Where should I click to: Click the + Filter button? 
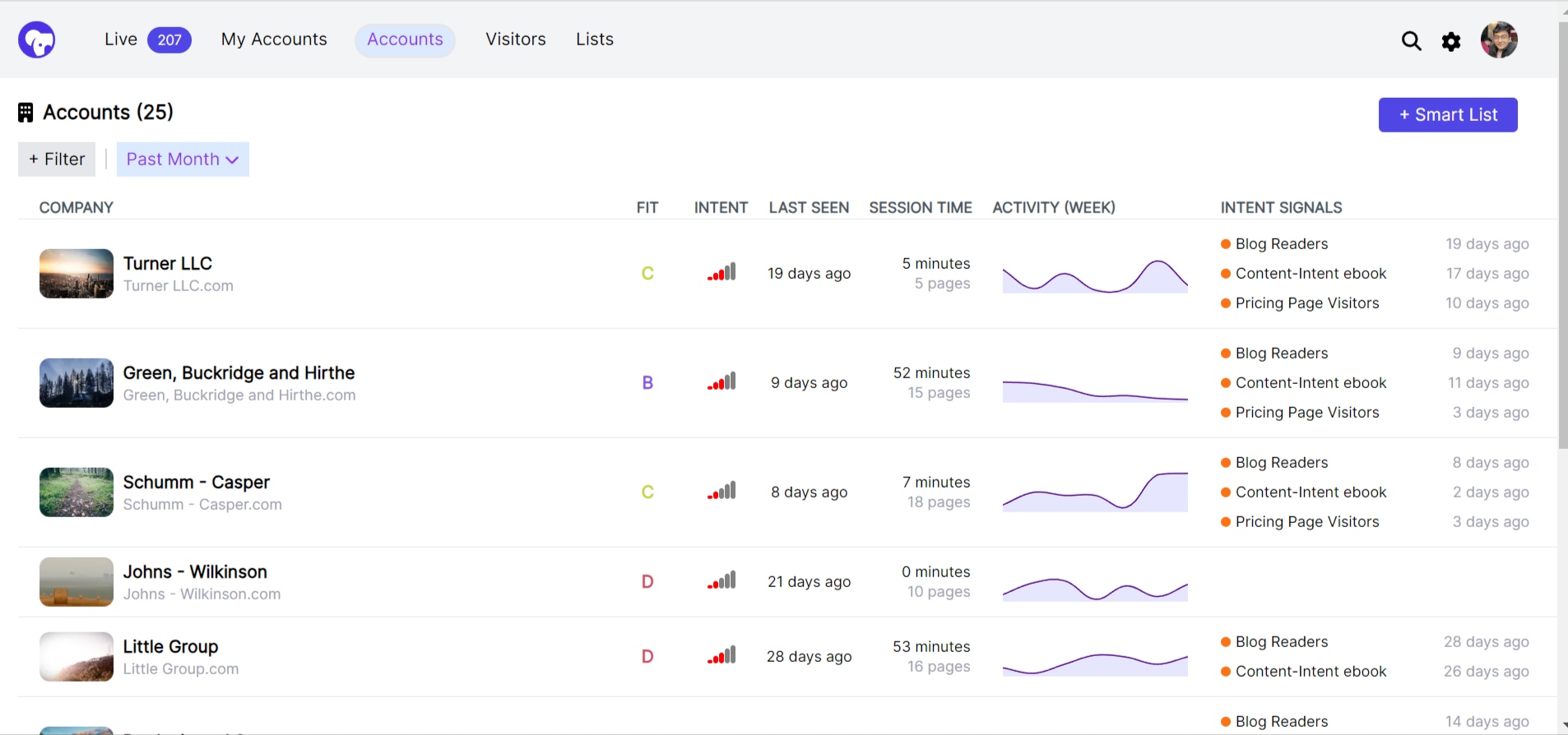(x=57, y=159)
